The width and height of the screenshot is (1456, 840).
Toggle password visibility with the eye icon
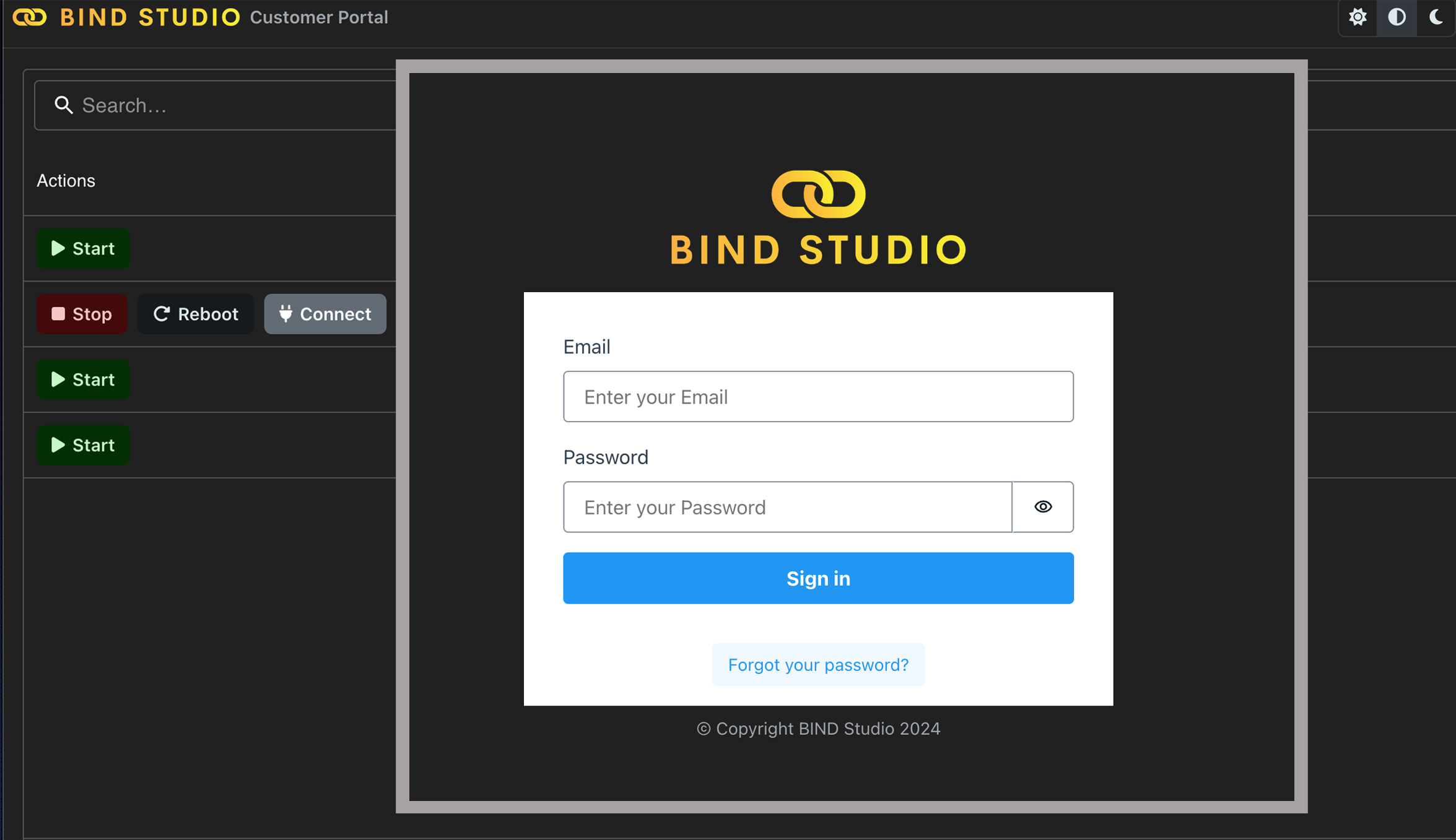coord(1043,507)
